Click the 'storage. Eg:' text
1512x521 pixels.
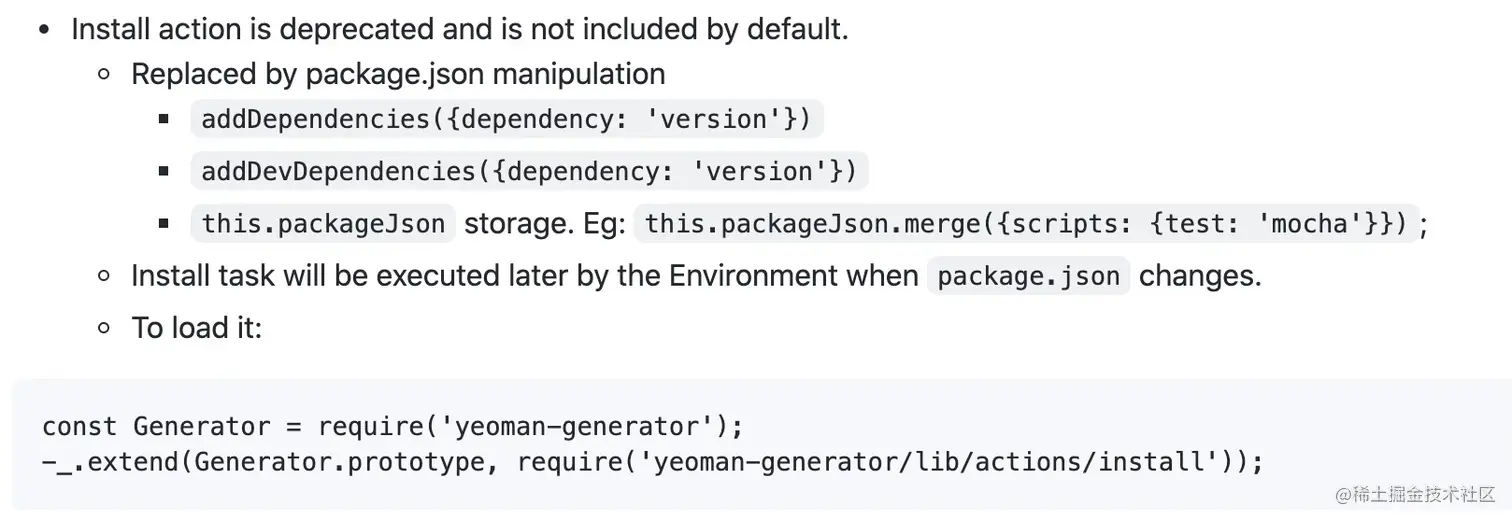[x=545, y=223]
